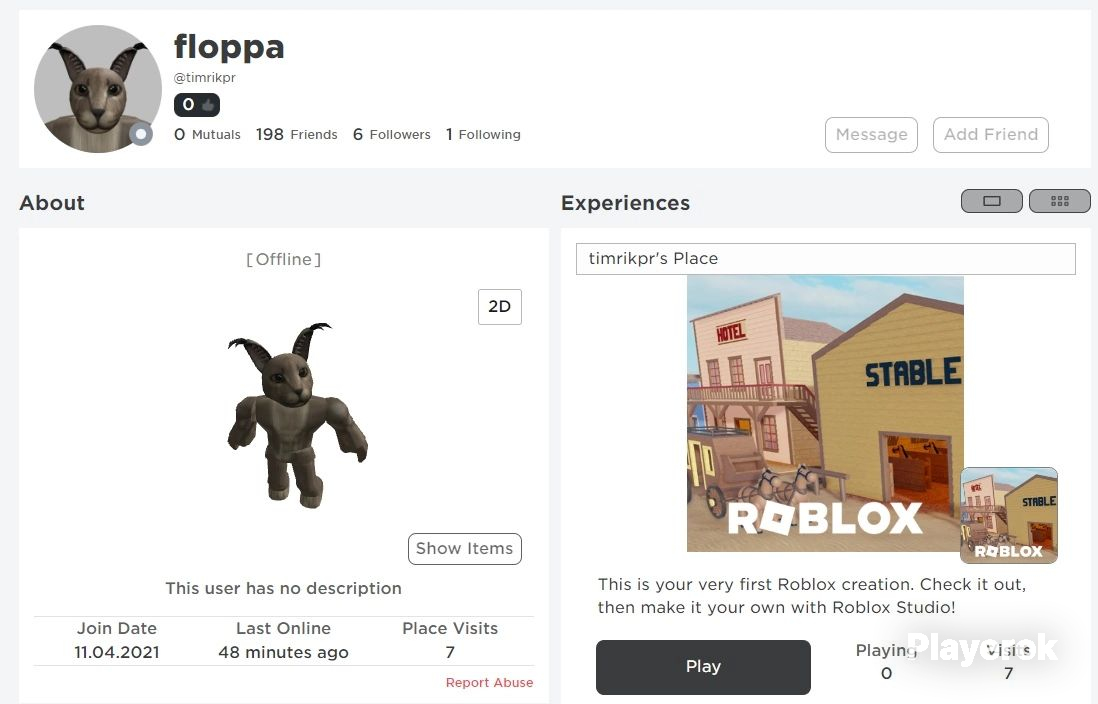Open the large western town experience image
Image resolution: width=1098 pixels, height=704 pixels.
pyautogui.click(x=825, y=413)
